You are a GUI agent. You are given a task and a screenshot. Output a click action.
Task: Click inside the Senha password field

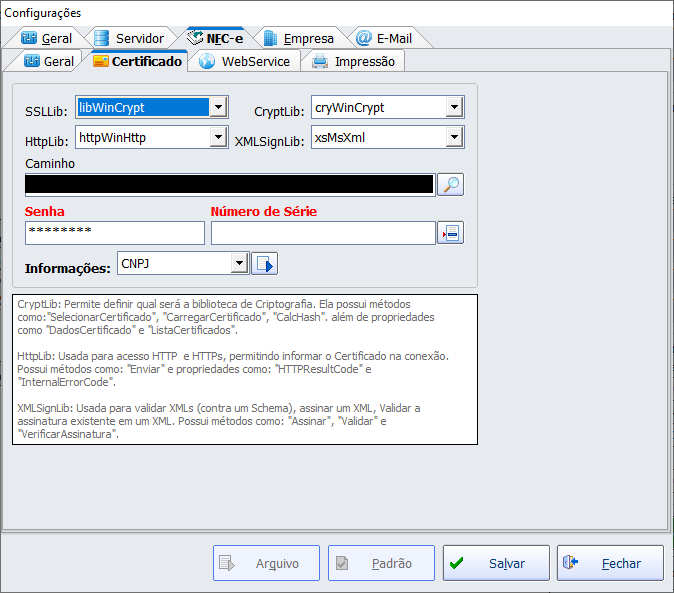[x=114, y=233]
